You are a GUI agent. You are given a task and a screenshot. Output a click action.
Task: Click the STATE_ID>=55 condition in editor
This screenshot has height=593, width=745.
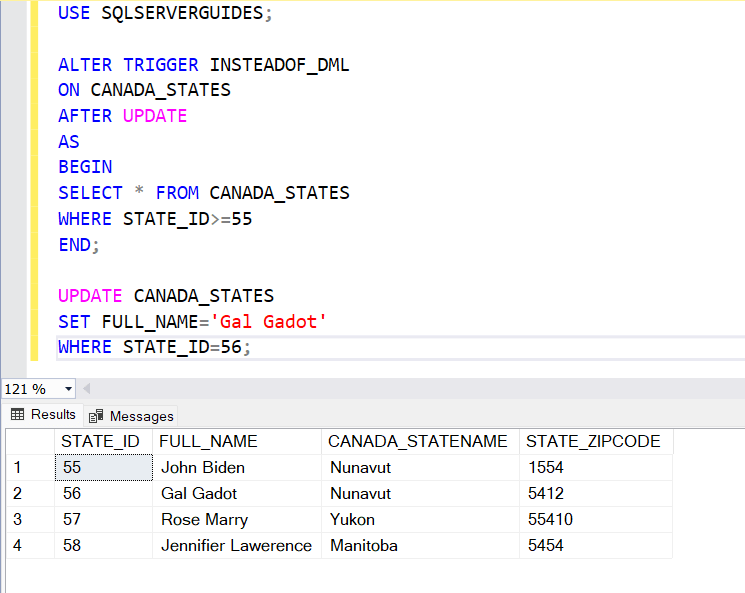(x=188, y=219)
